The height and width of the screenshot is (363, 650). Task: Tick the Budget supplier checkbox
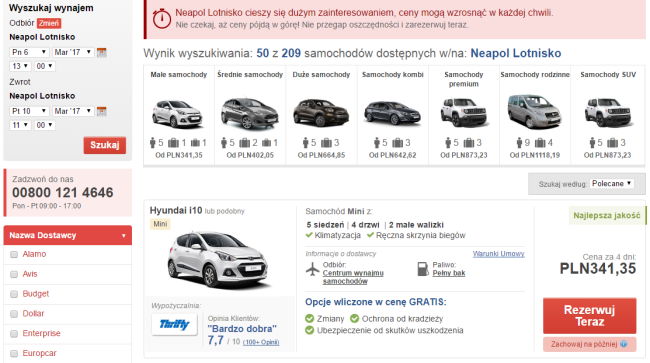click(x=14, y=294)
